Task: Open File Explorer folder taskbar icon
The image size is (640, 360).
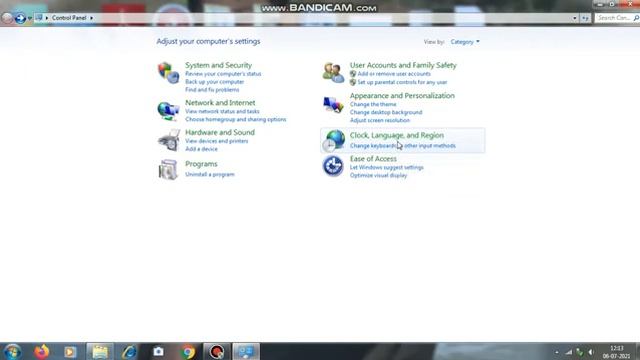Action: pos(100,351)
